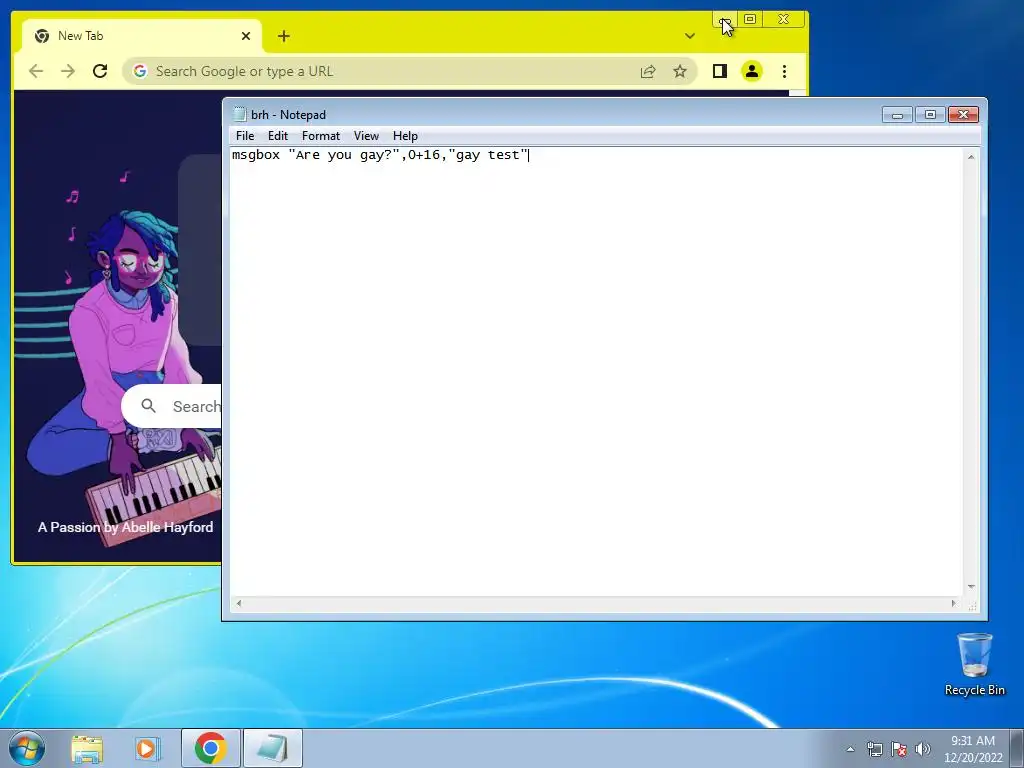Open the volume speaker tray icon

(x=923, y=749)
